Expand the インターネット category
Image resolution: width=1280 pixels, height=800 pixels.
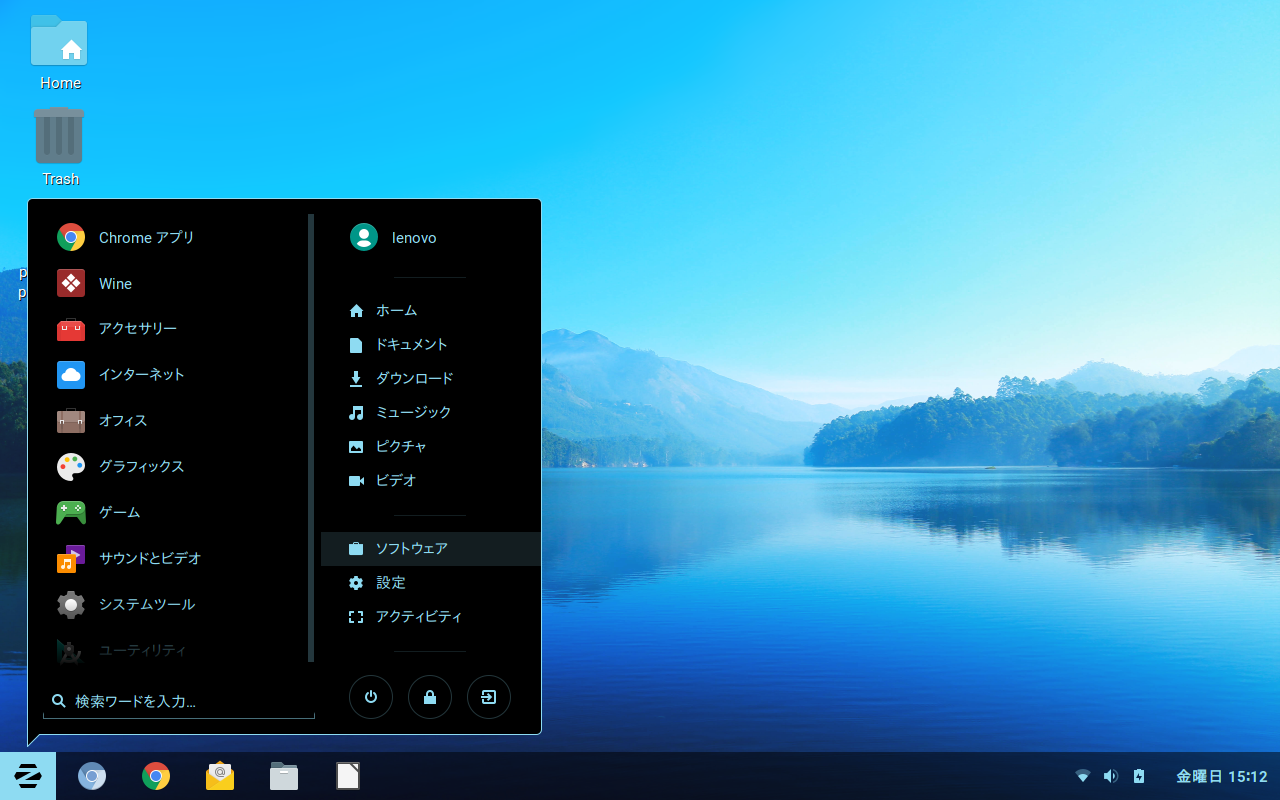coord(141,375)
